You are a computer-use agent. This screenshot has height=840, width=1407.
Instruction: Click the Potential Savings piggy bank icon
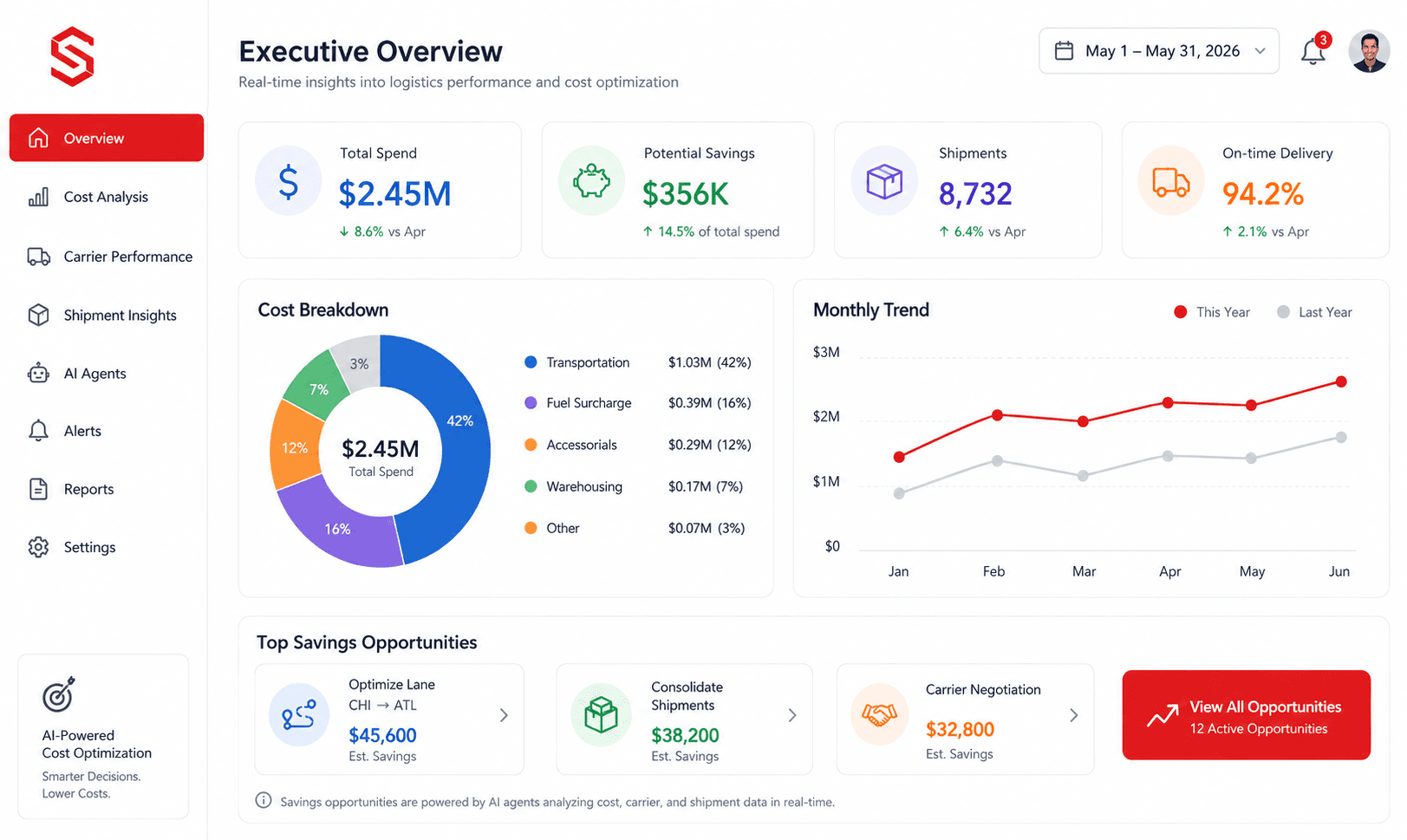(x=592, y=181)
